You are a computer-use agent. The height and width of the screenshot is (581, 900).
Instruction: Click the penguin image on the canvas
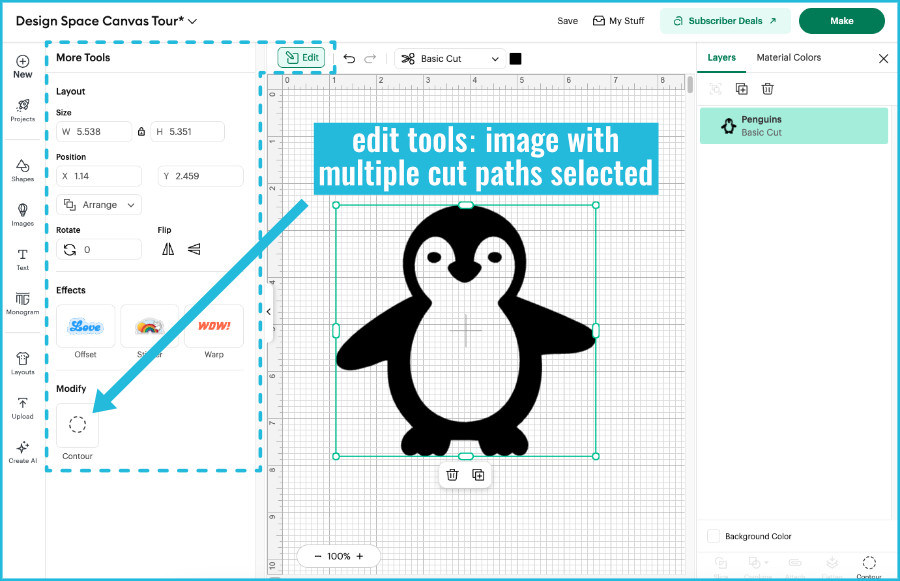coord(465,331)
